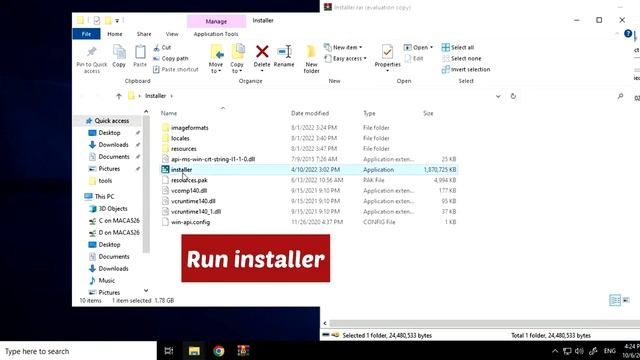Refresh the Installer folder view

(x=513, y=96)
